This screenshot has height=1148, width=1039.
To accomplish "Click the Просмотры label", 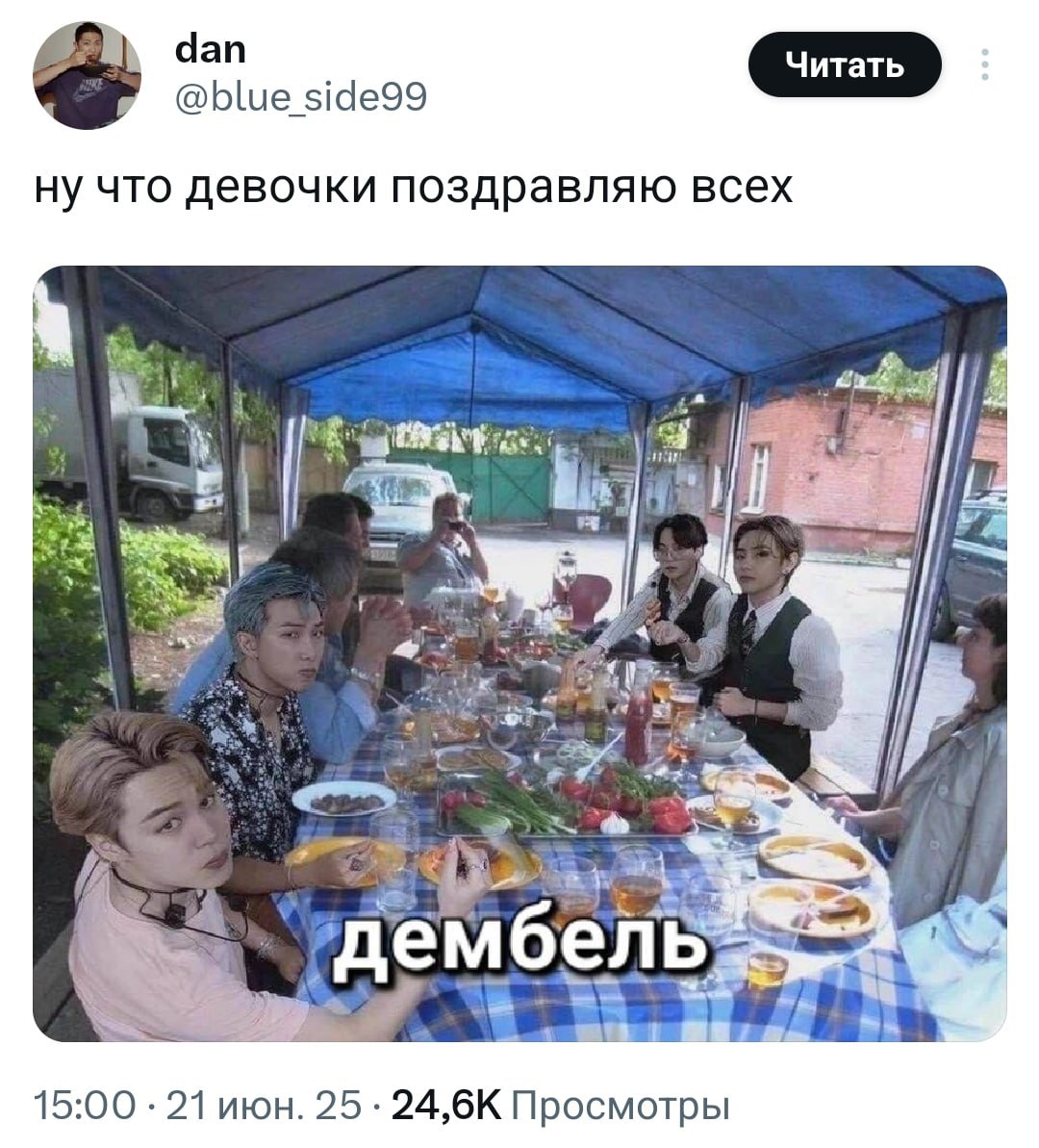I will pyautogui.click(x=621, y=1107).
